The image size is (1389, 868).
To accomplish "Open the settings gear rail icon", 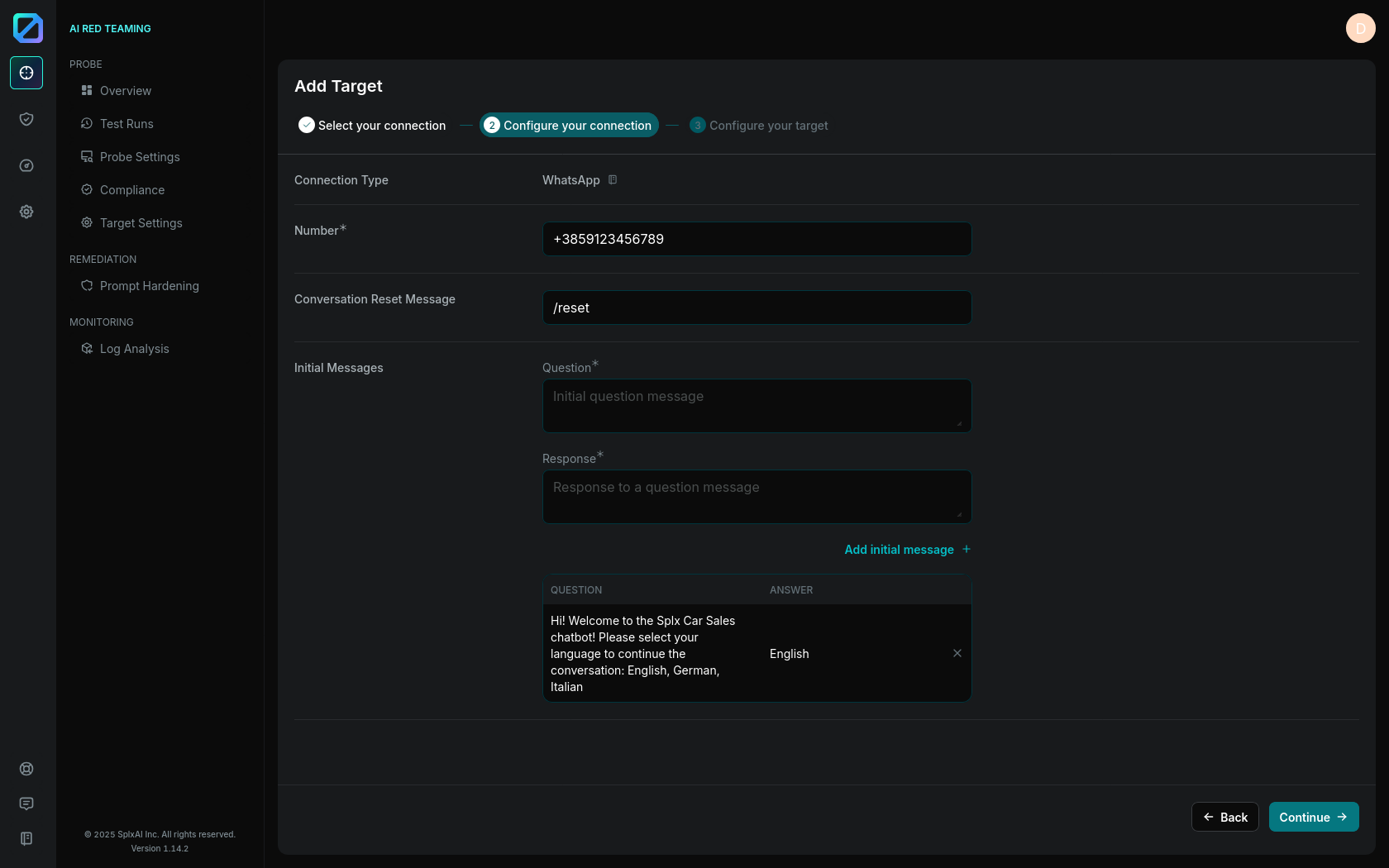I will coord(26,212).
